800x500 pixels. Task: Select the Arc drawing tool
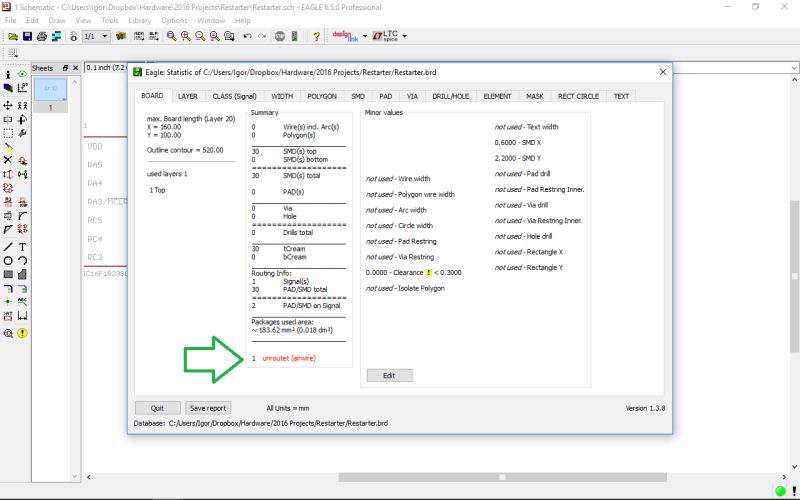tap(22, 261)
